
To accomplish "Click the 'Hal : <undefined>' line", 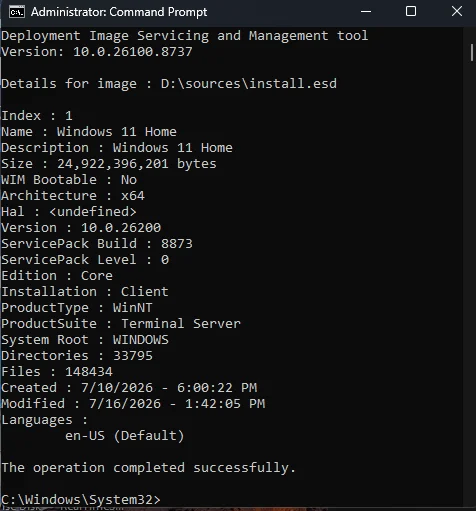I will point(69,212).
